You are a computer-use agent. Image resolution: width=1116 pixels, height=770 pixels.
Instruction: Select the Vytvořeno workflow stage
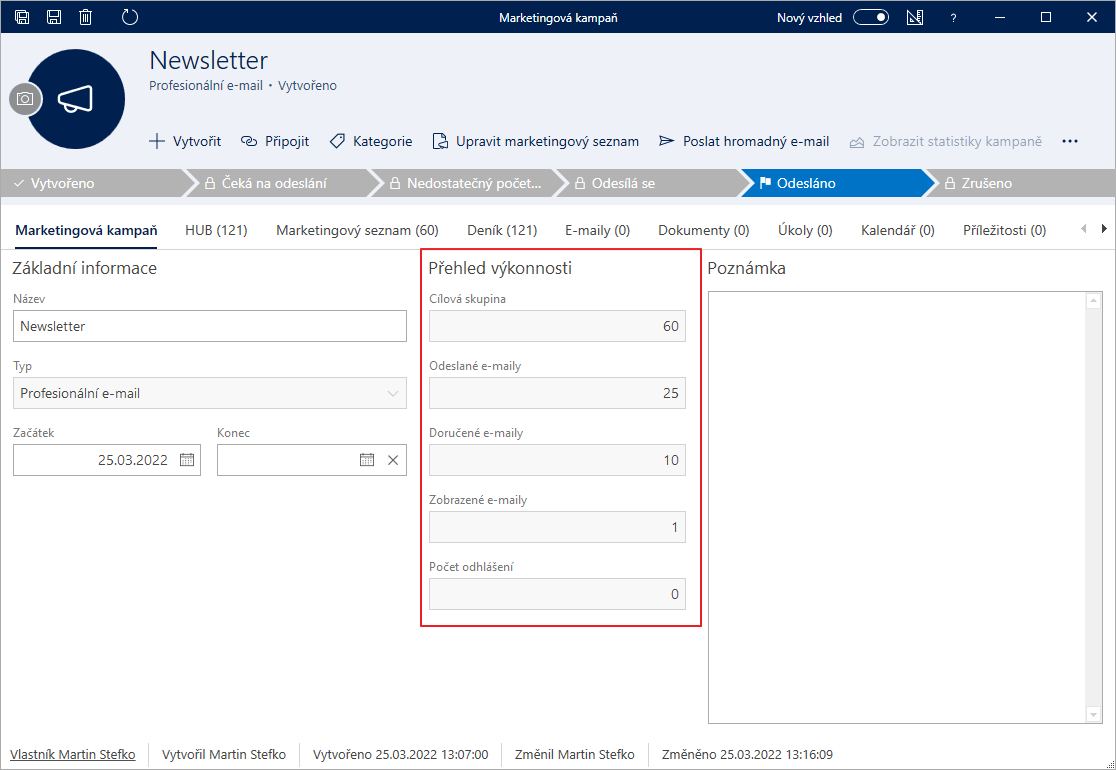click(93, 183)
